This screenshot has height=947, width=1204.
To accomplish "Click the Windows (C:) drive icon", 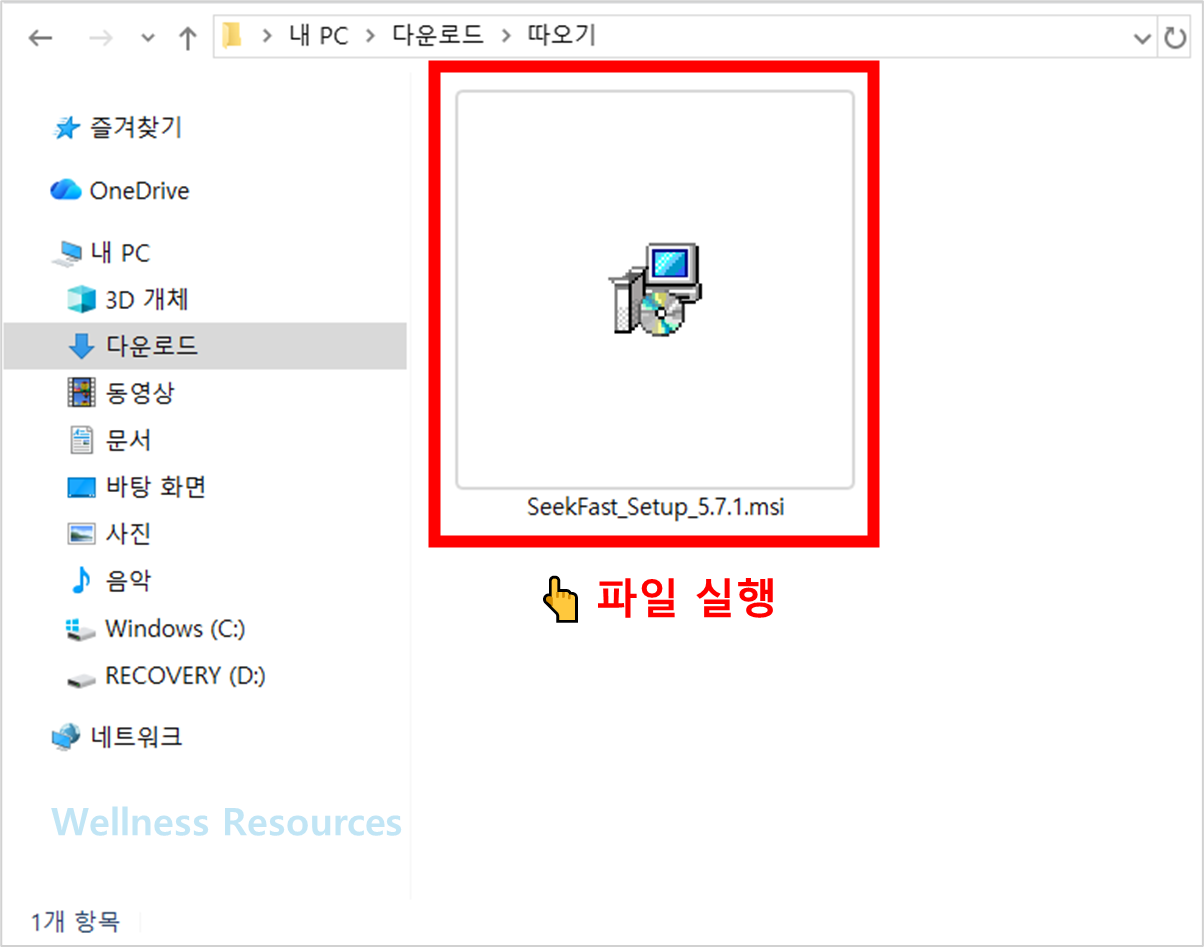I will [x=81, y=630].
